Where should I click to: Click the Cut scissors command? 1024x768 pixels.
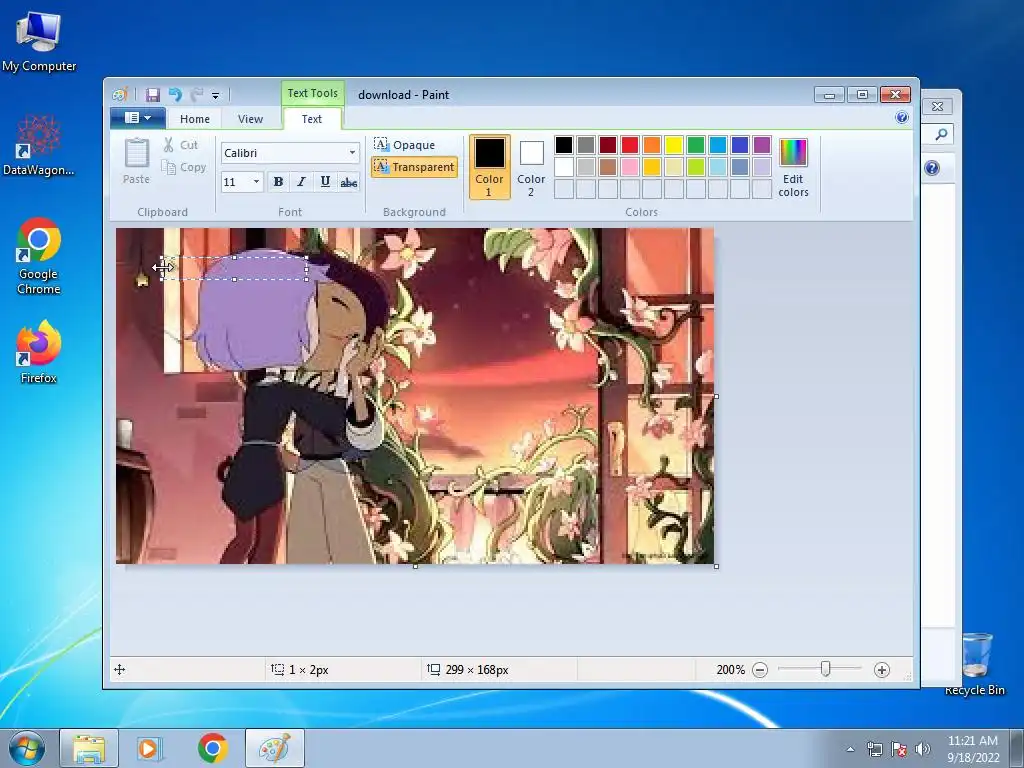(x=181, y=145)
